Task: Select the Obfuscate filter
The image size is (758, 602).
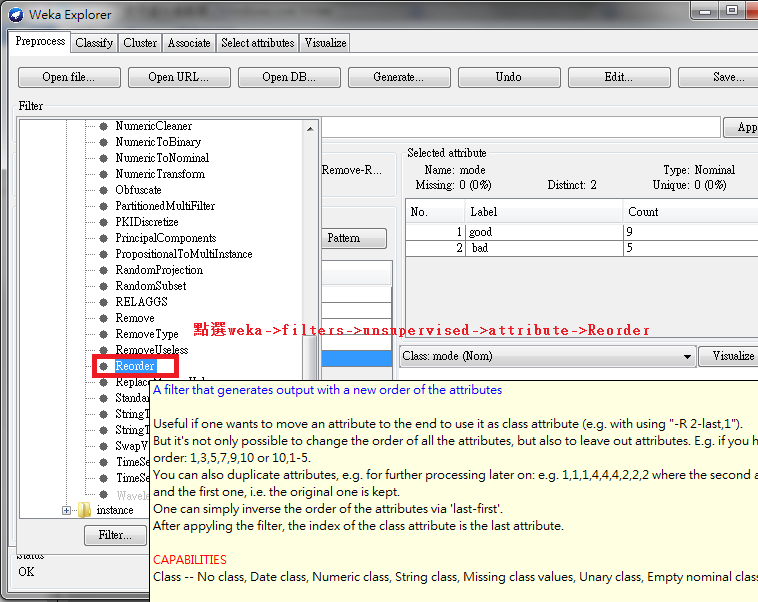Action: tap(138, 190)
